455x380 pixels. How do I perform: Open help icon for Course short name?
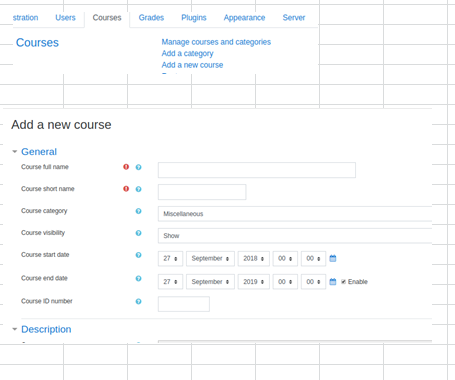tap(138, 189)
